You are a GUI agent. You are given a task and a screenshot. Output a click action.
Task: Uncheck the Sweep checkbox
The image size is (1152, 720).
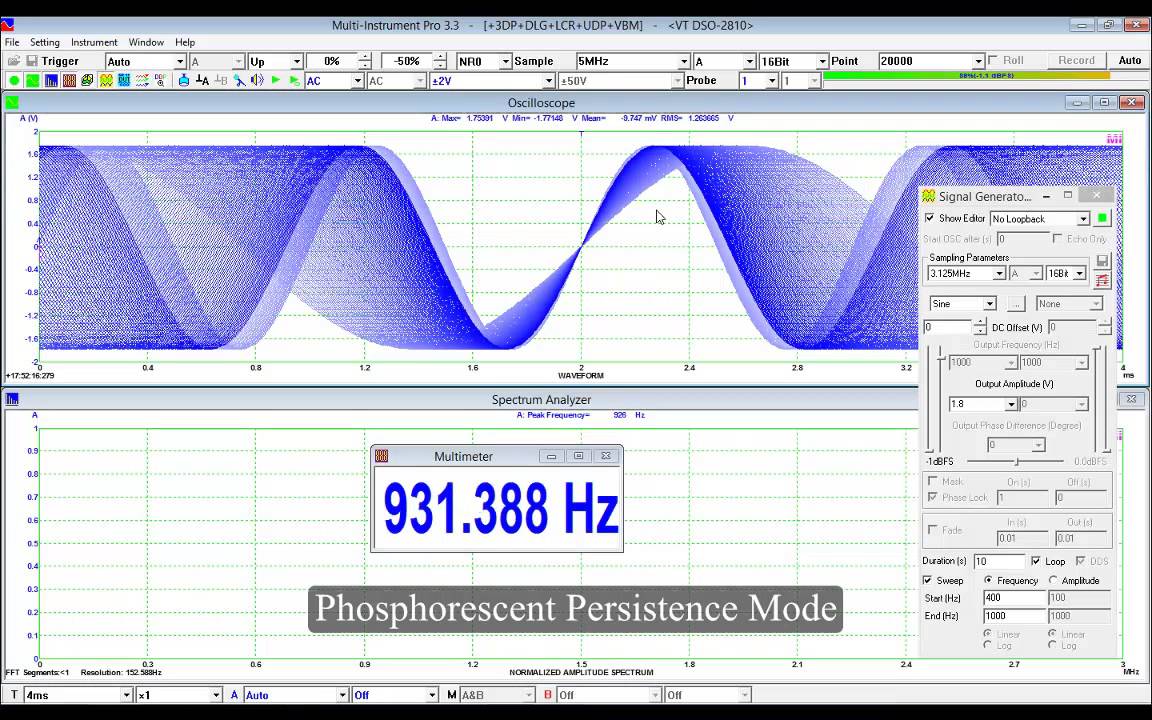928,580
